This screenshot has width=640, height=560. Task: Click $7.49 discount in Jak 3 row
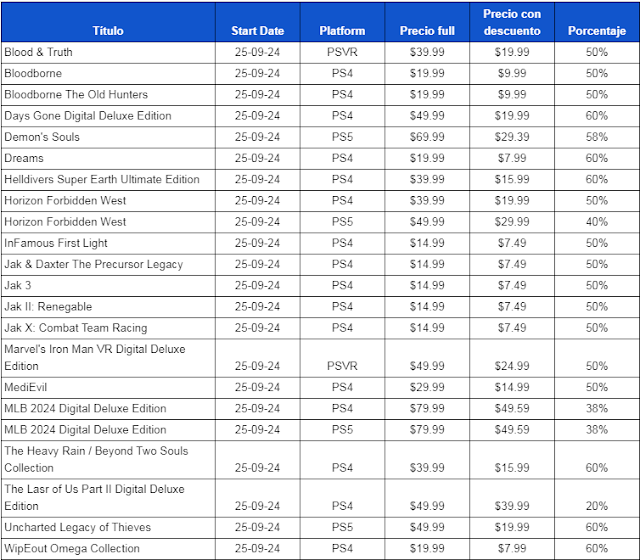512,286
